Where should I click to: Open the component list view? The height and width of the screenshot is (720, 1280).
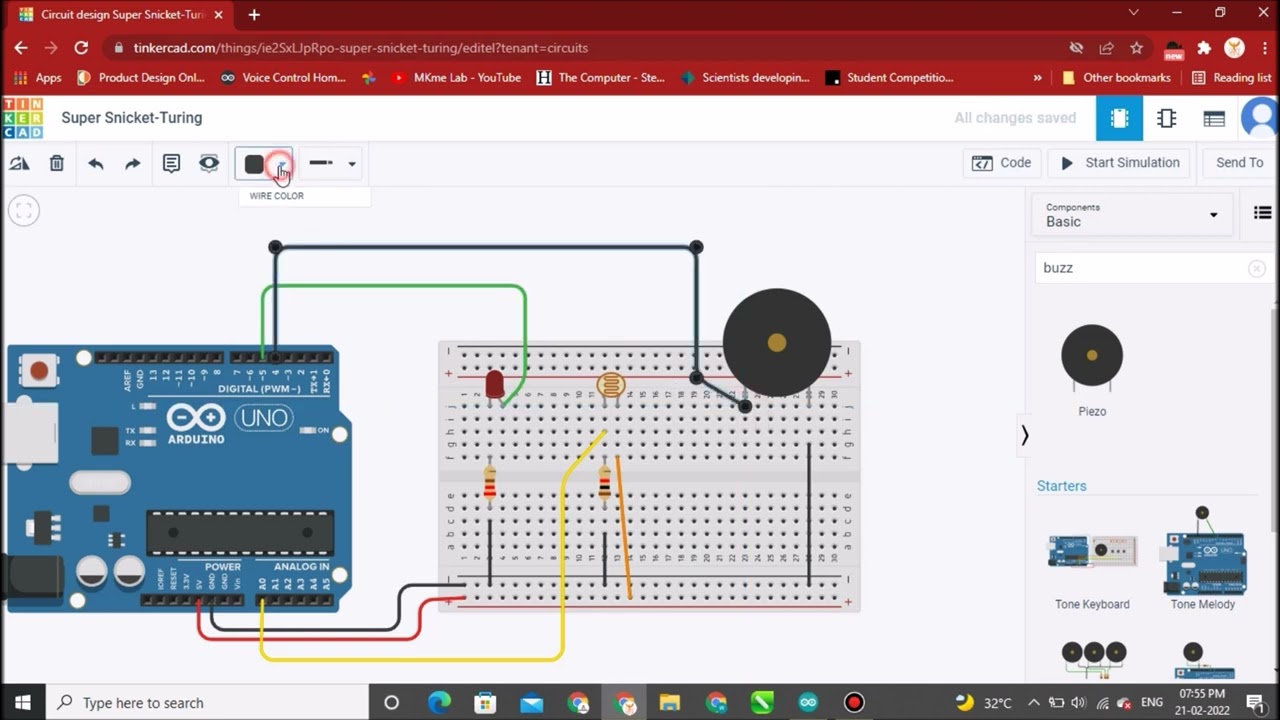[1214, 118]
